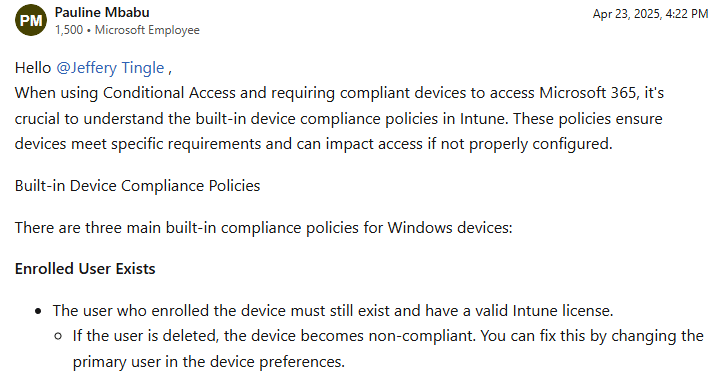Click the PM avatar circle

[x=31, y=20]
